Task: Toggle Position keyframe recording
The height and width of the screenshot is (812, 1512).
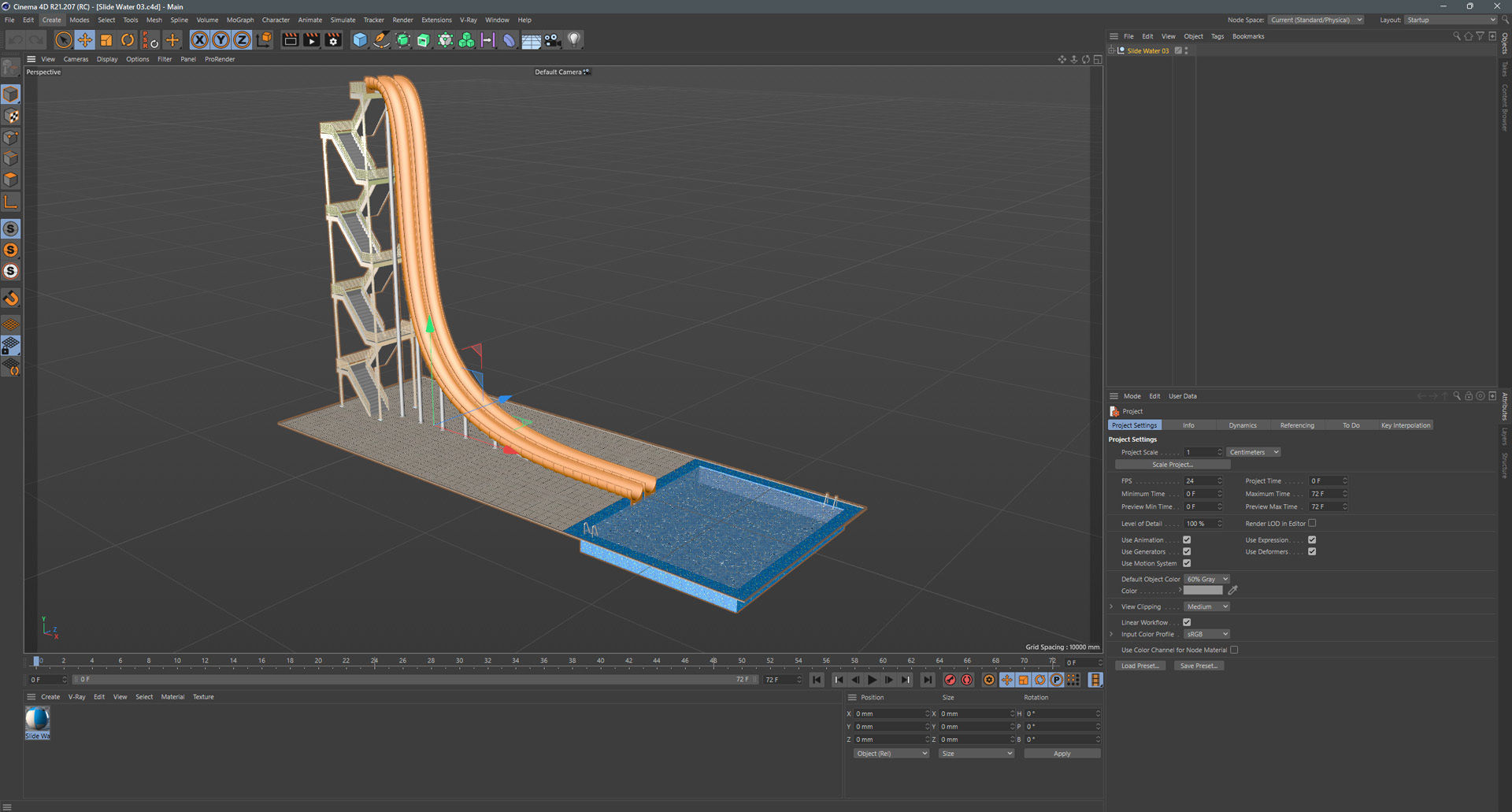Action: (1006, 680)
